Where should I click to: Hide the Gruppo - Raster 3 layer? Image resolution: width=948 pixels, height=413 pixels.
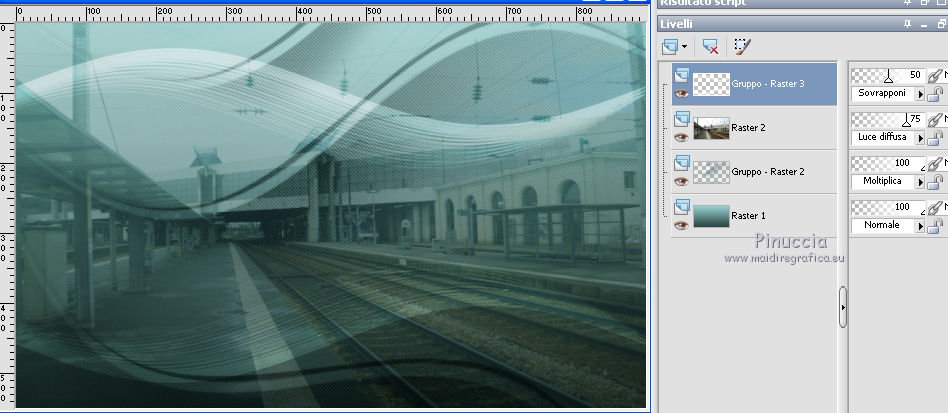coord(681,94)
